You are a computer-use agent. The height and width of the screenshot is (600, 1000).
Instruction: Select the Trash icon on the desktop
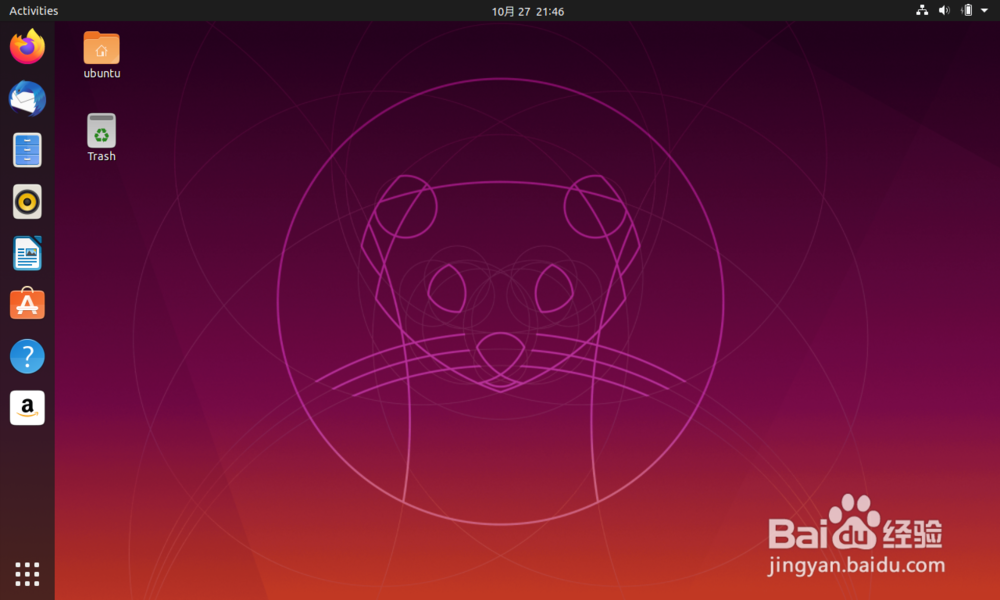point(101,130)
